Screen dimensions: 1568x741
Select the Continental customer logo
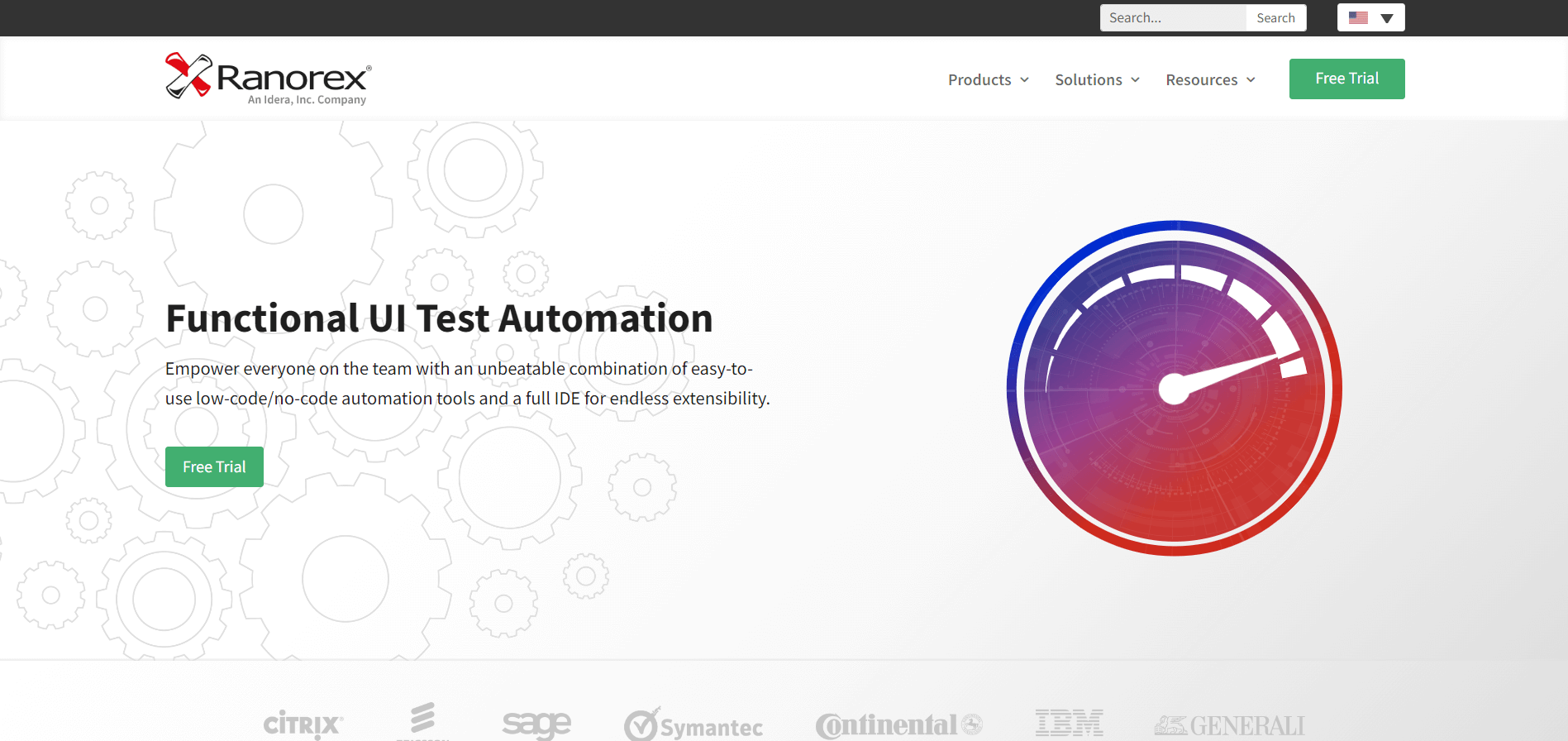pyautogui.click(x=898, y=725)
